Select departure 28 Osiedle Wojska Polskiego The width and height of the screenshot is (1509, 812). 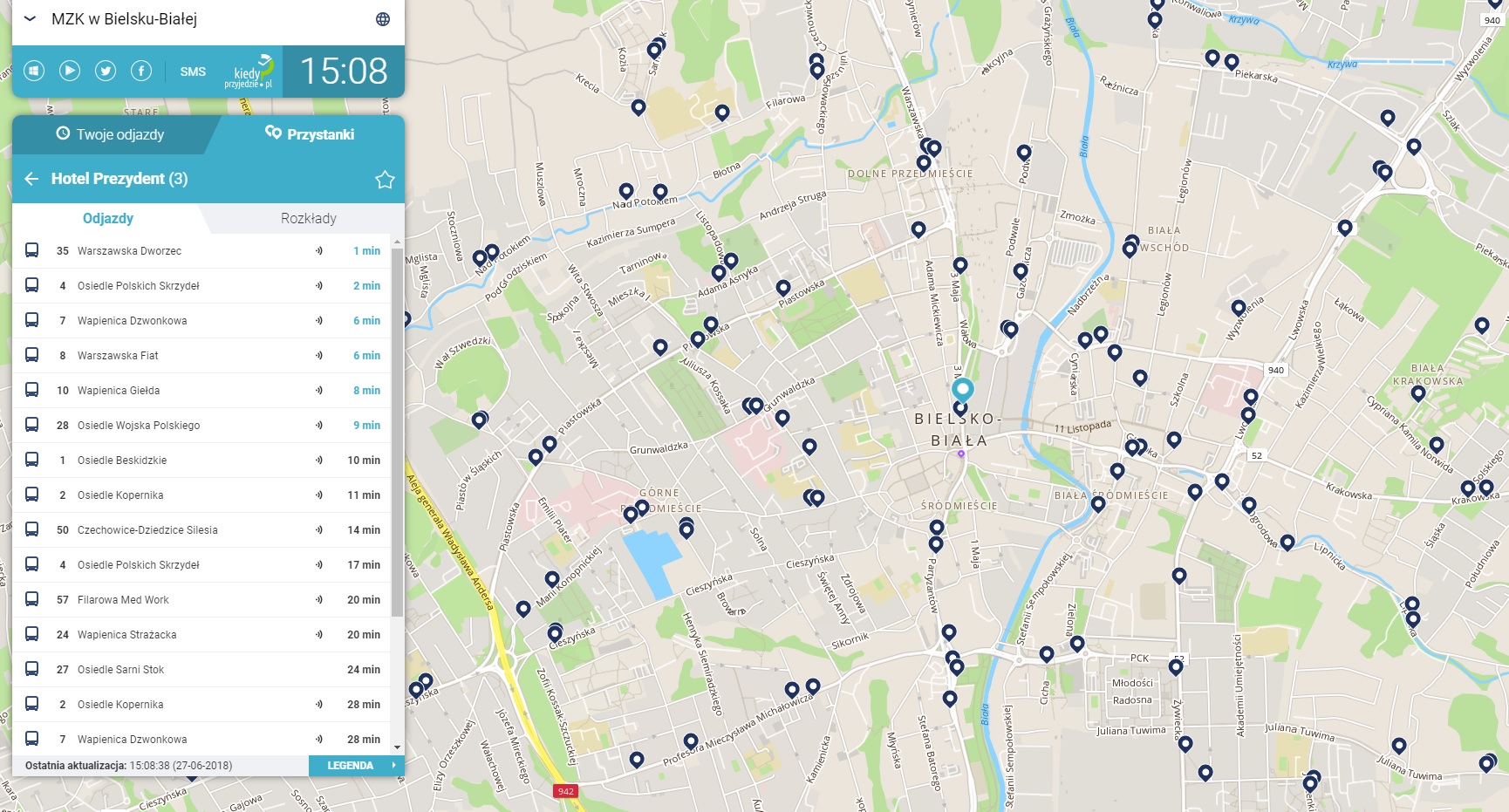pyautogui.click(x=201, y=425)
